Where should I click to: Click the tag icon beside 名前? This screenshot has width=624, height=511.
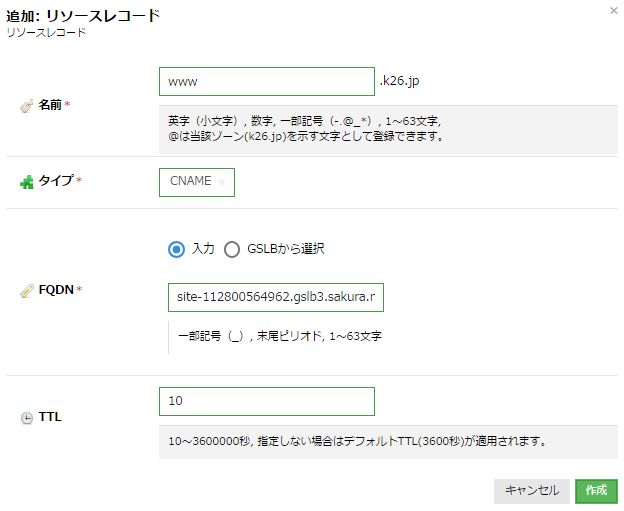click(26, 105)
